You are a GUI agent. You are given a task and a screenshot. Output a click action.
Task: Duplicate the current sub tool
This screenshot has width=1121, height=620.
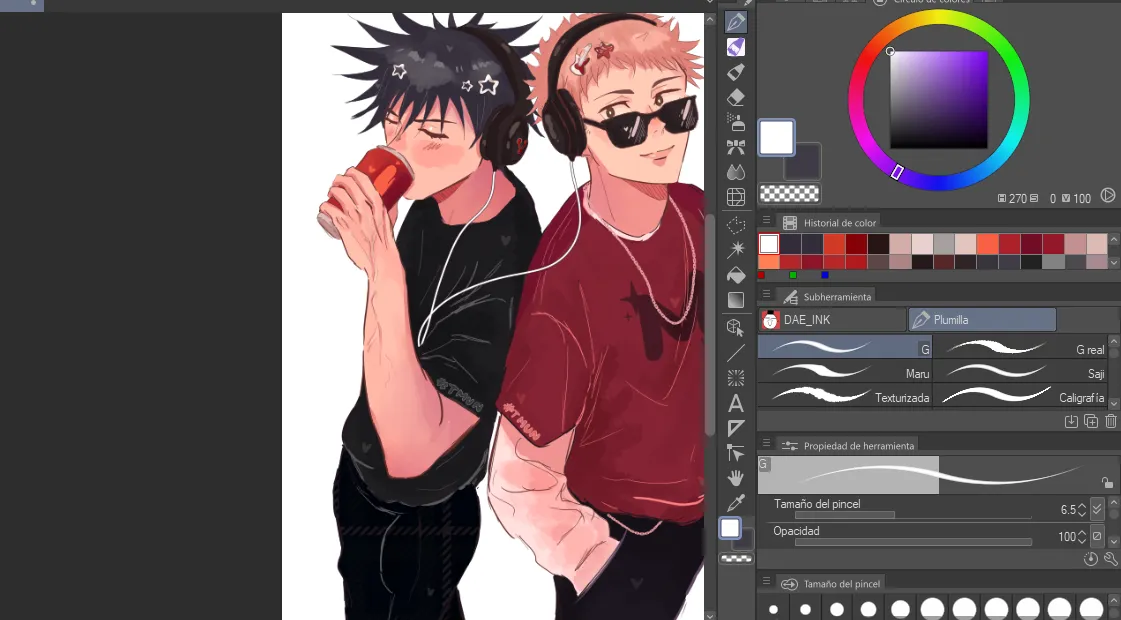point(1091,421)
